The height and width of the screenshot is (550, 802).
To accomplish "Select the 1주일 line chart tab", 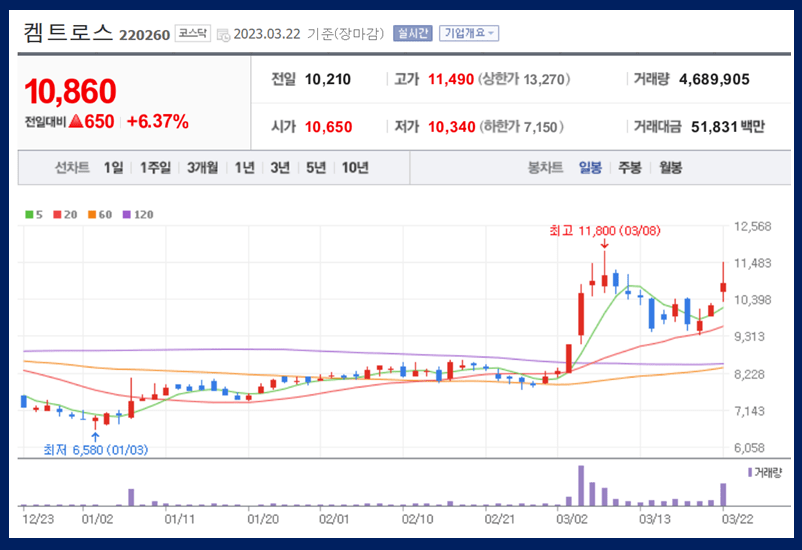I will [x=155, y=167].
